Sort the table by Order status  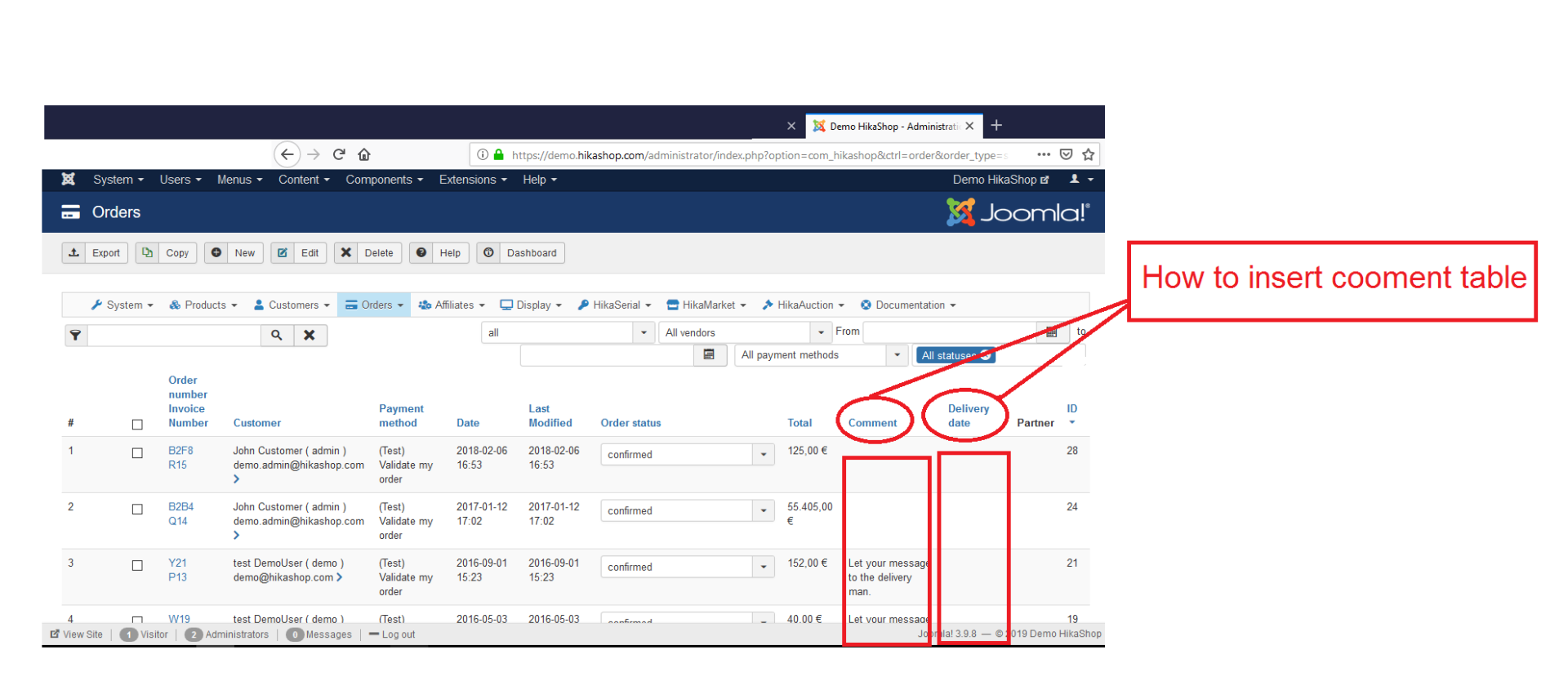(x=630, y=423)
